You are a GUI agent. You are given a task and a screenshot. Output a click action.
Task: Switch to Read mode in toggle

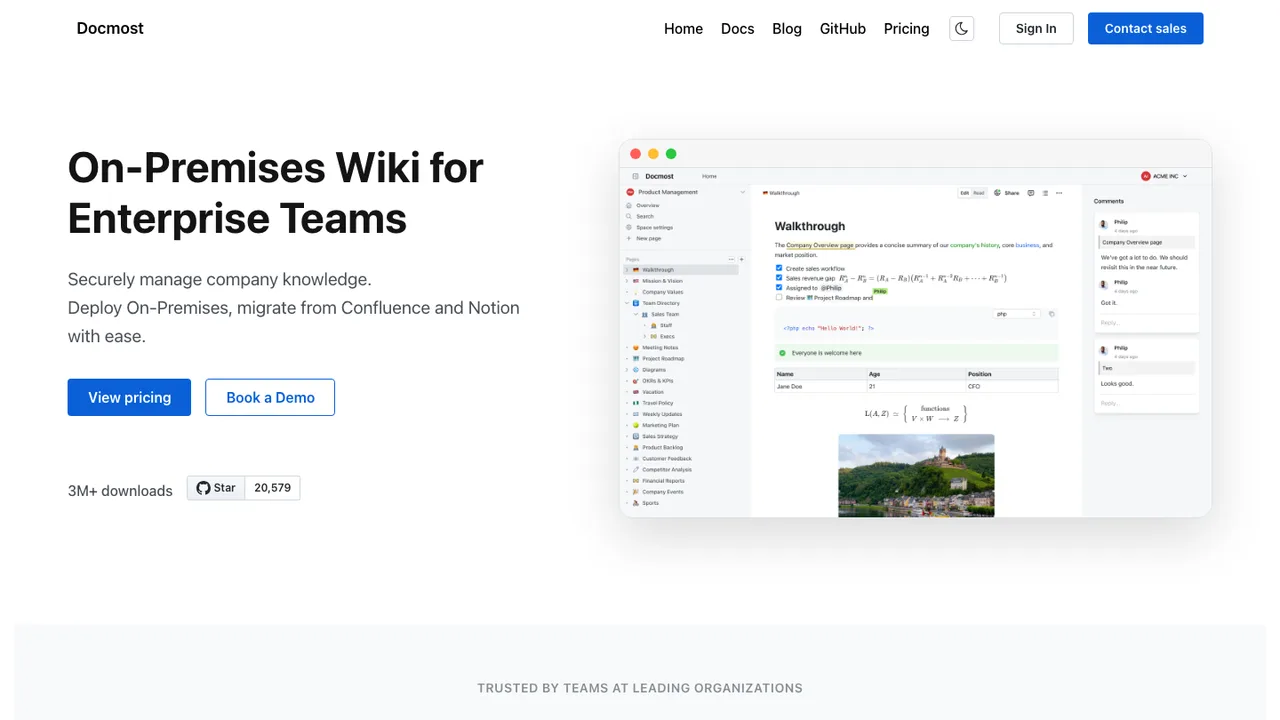[979, 193]
